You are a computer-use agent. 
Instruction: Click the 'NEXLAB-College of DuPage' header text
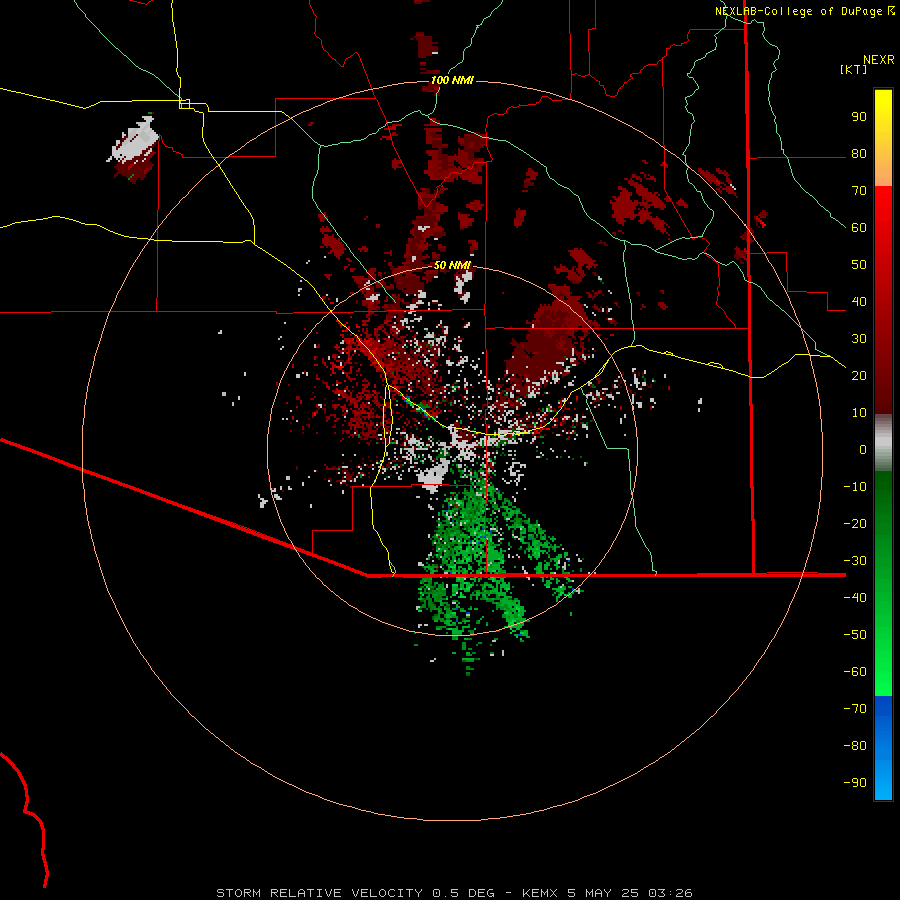[x=798, y=11]
